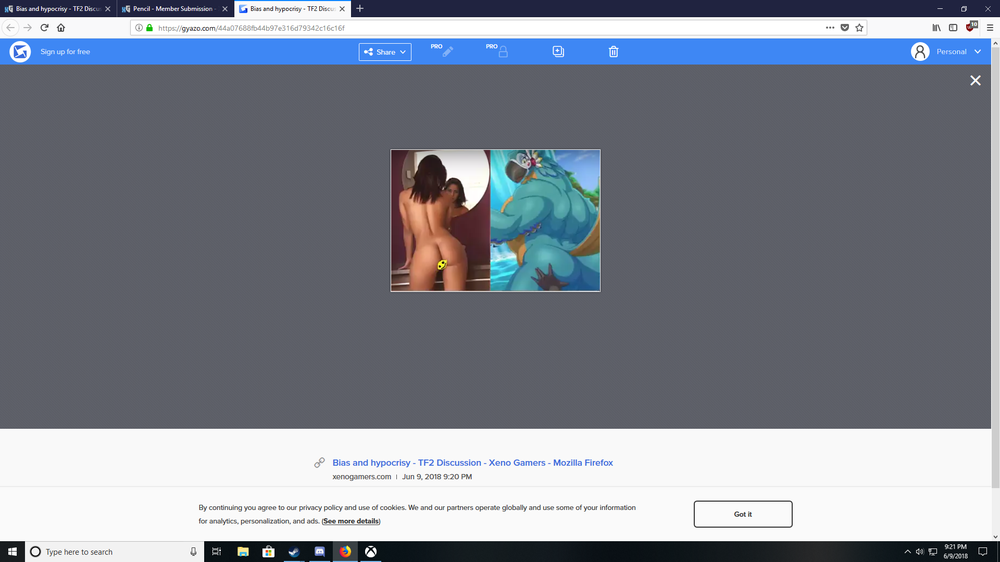Screen dimensions: 1000x562
Task: Open the Share dropdown
Action: coord(385,52)
